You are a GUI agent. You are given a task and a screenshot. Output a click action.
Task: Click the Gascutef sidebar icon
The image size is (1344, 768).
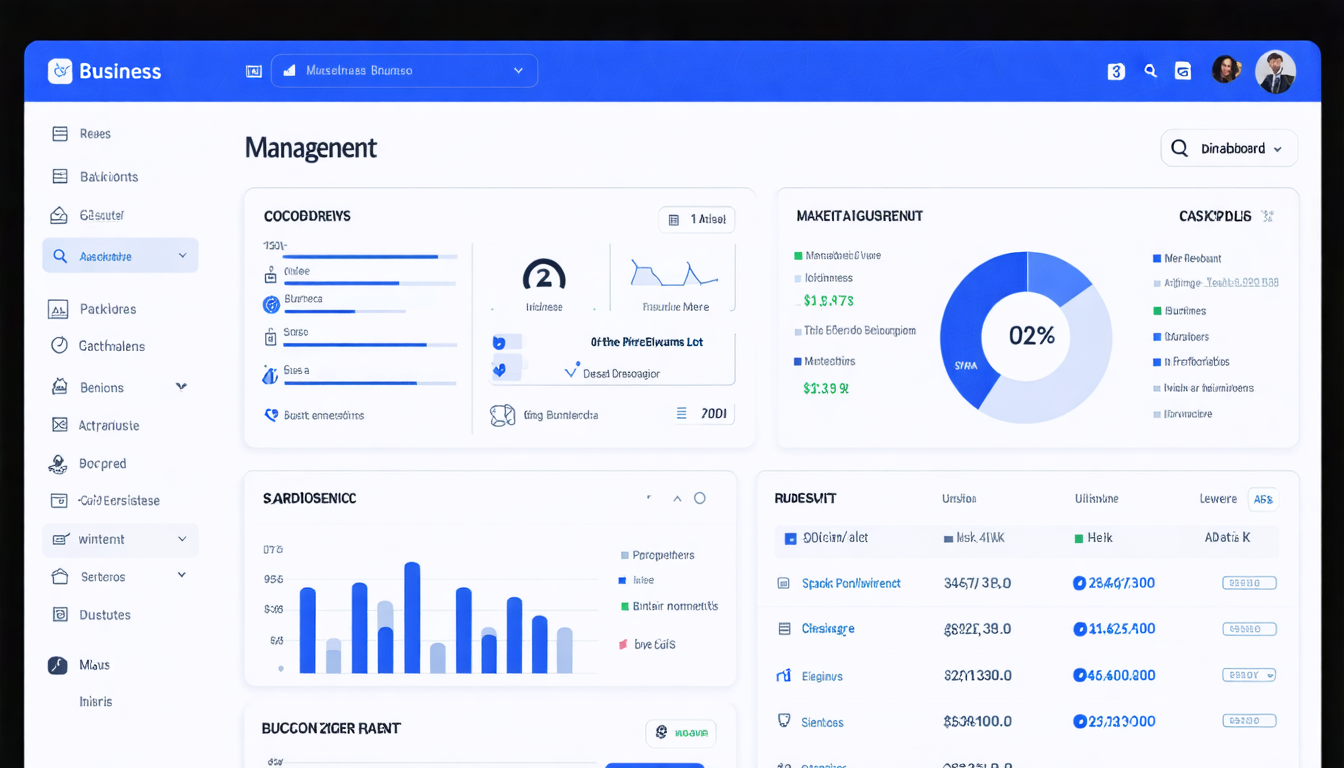[x=59, y=215]
